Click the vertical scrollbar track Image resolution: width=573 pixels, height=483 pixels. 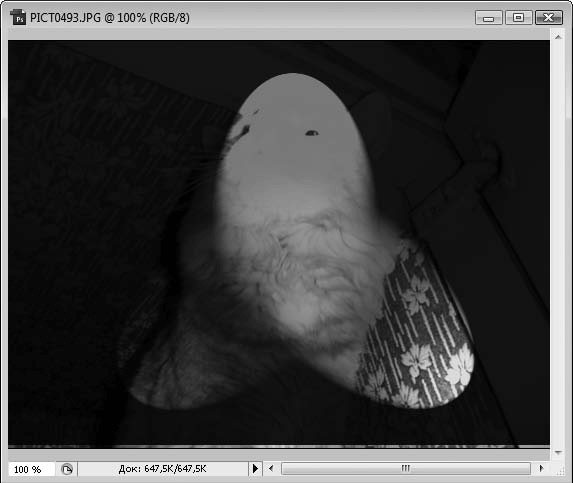point(558,245)
